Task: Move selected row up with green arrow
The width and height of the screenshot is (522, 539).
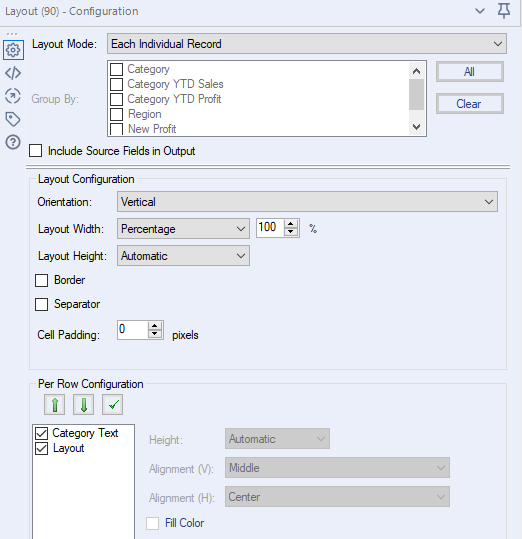Action: pyautogui.click(x=55, y=405)
